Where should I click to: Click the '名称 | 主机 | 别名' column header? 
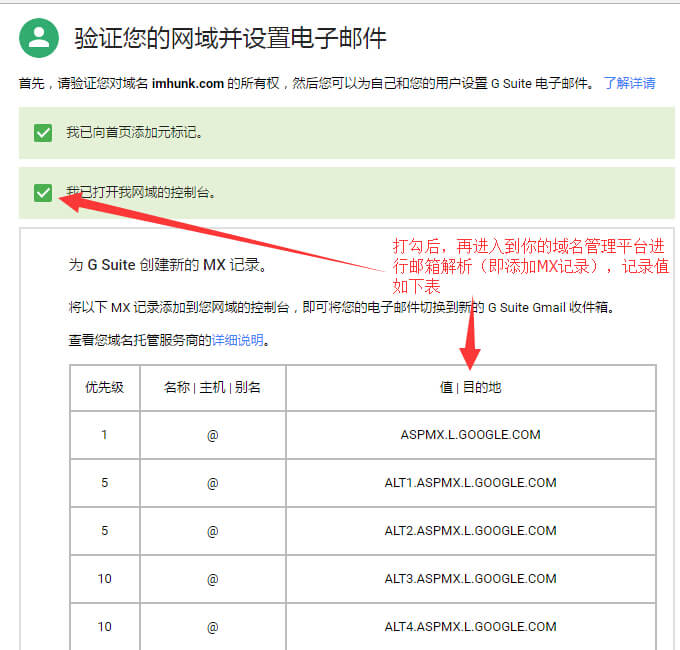coord(212,387)
